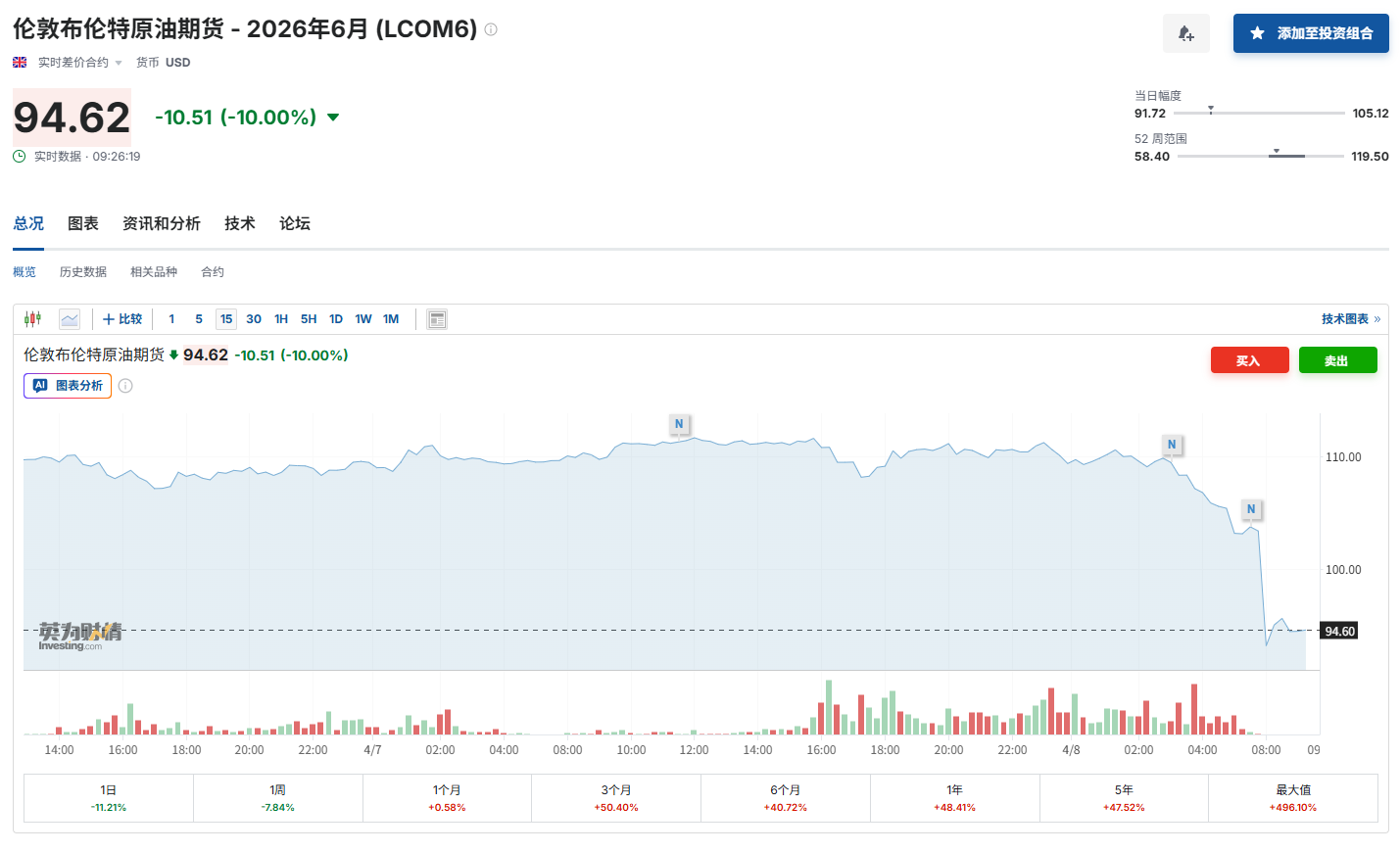
Task: Click 添加至投资组合 button
Action: [1311, 32]
